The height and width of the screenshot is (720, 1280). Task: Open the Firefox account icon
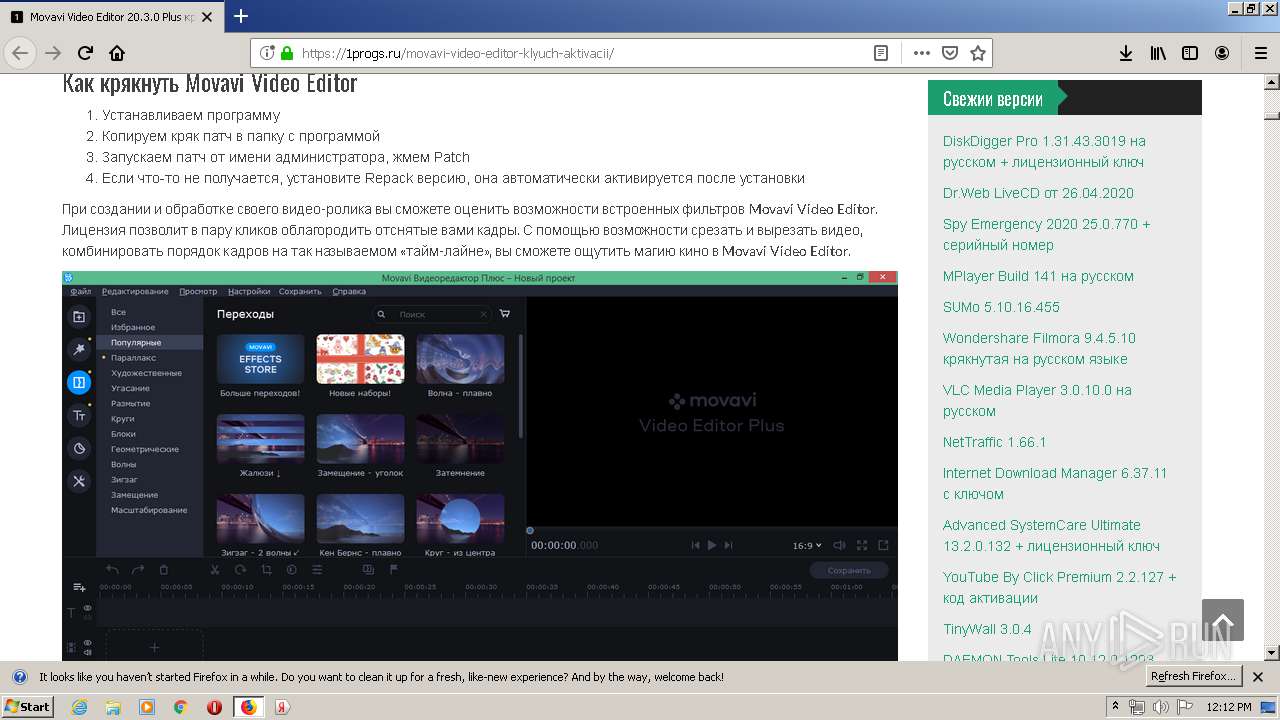tap(1222, 53)
